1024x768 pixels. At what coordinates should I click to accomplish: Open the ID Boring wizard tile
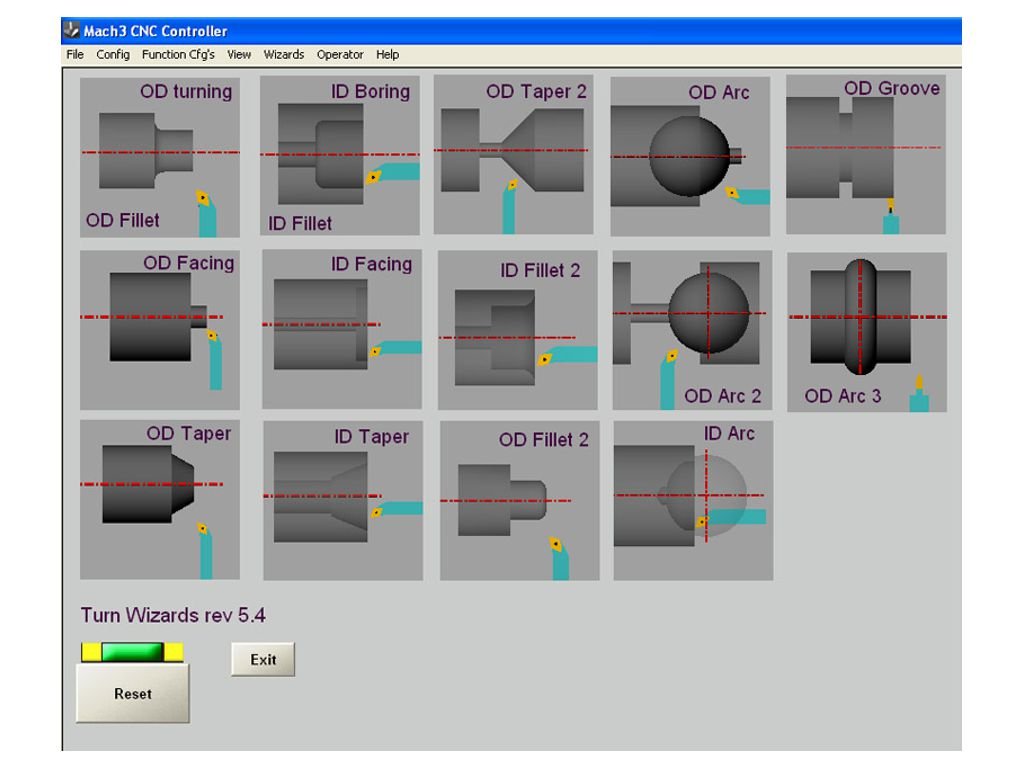point(340,155)
